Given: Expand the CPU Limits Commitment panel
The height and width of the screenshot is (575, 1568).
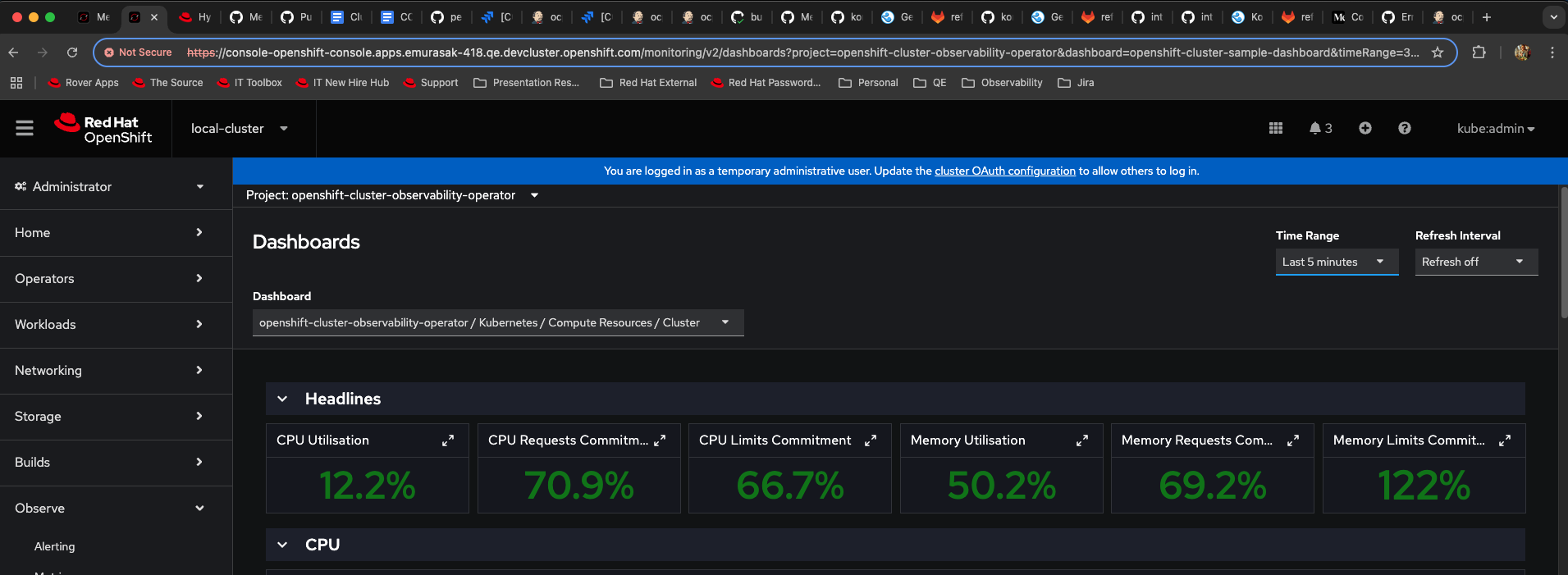Looking at the screenshot, I should click(871, 440).
